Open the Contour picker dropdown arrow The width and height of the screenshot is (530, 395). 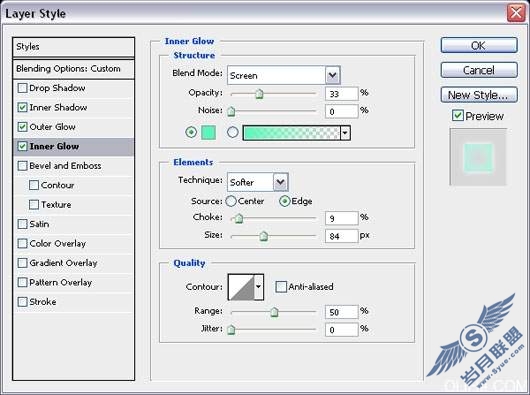point(259,287)
